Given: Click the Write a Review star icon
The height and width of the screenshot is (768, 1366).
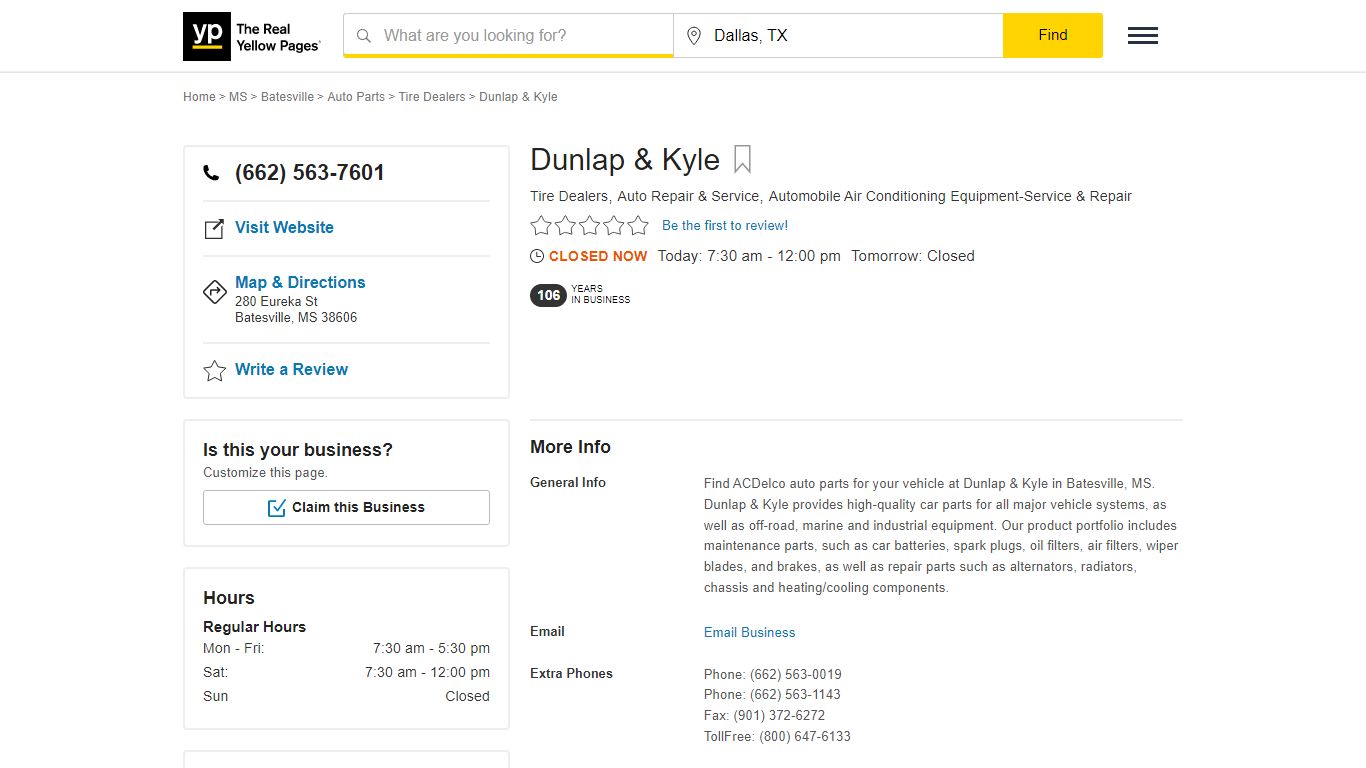Looking at the screenshot, I should 215,371.
